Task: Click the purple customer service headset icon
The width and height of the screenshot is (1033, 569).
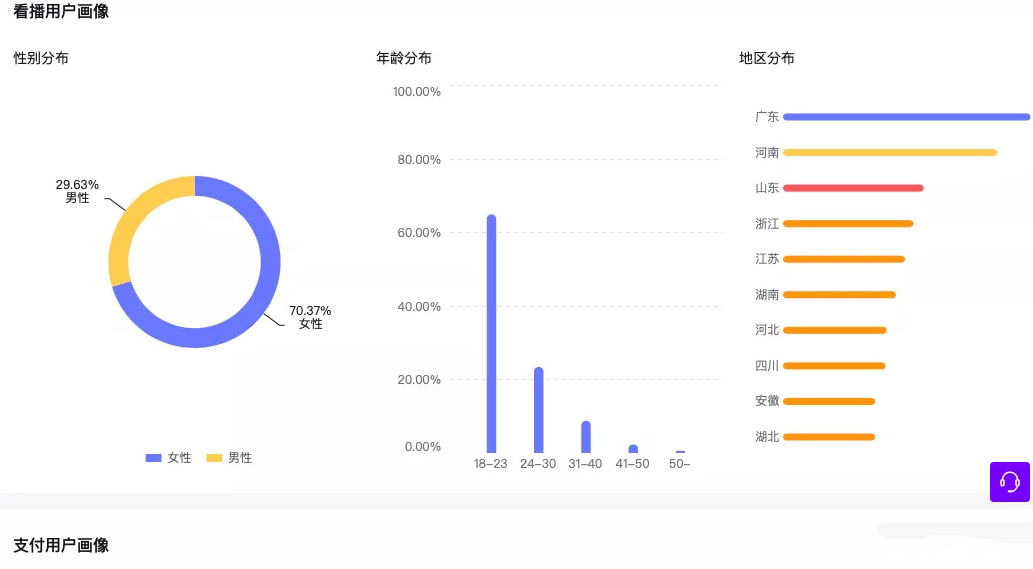Action: click(x=1009, y=481)
